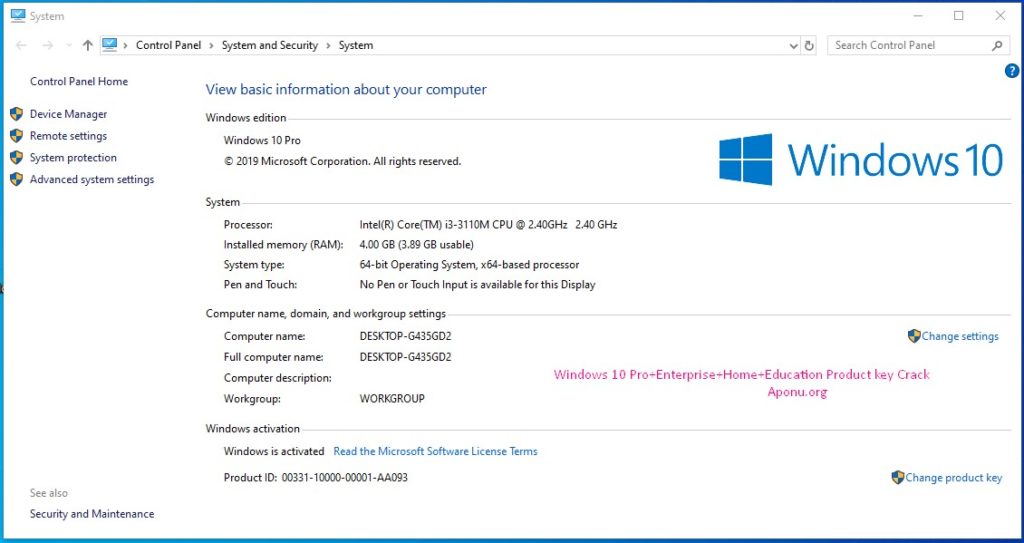Open the address bar history dropdown
This screenshot has height=543, width=1024.
(x=793, y=46)
